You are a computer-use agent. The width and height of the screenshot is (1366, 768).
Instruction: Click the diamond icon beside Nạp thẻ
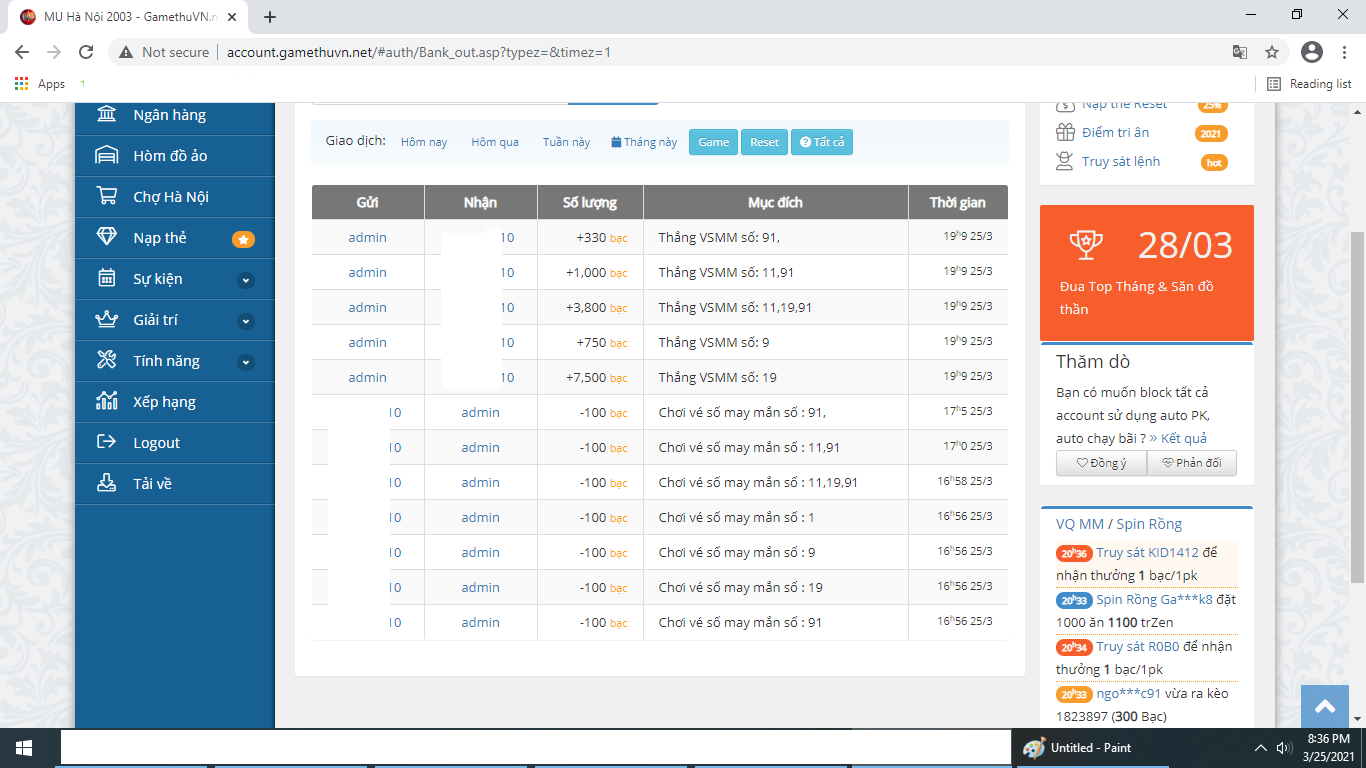click(x=106, y=238)
